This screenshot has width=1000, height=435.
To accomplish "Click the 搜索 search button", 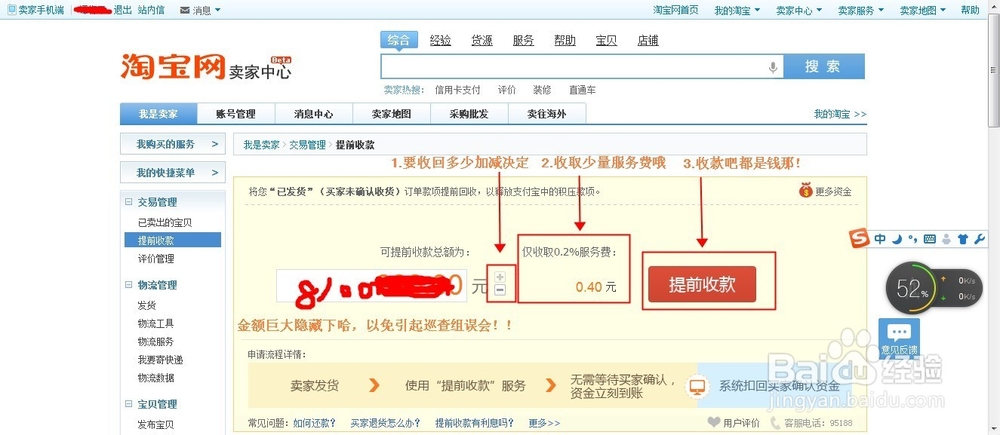I will coord(824,66).
